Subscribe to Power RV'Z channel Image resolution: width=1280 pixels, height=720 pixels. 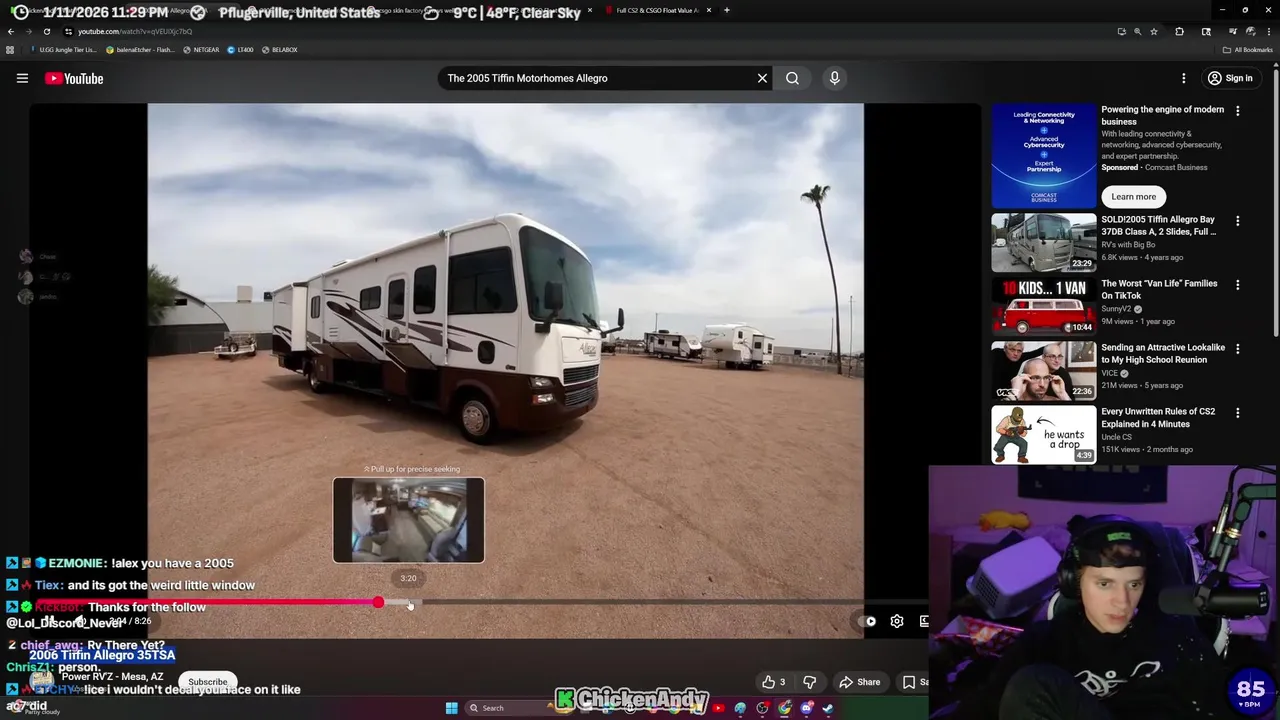click(x=208, y=682)
